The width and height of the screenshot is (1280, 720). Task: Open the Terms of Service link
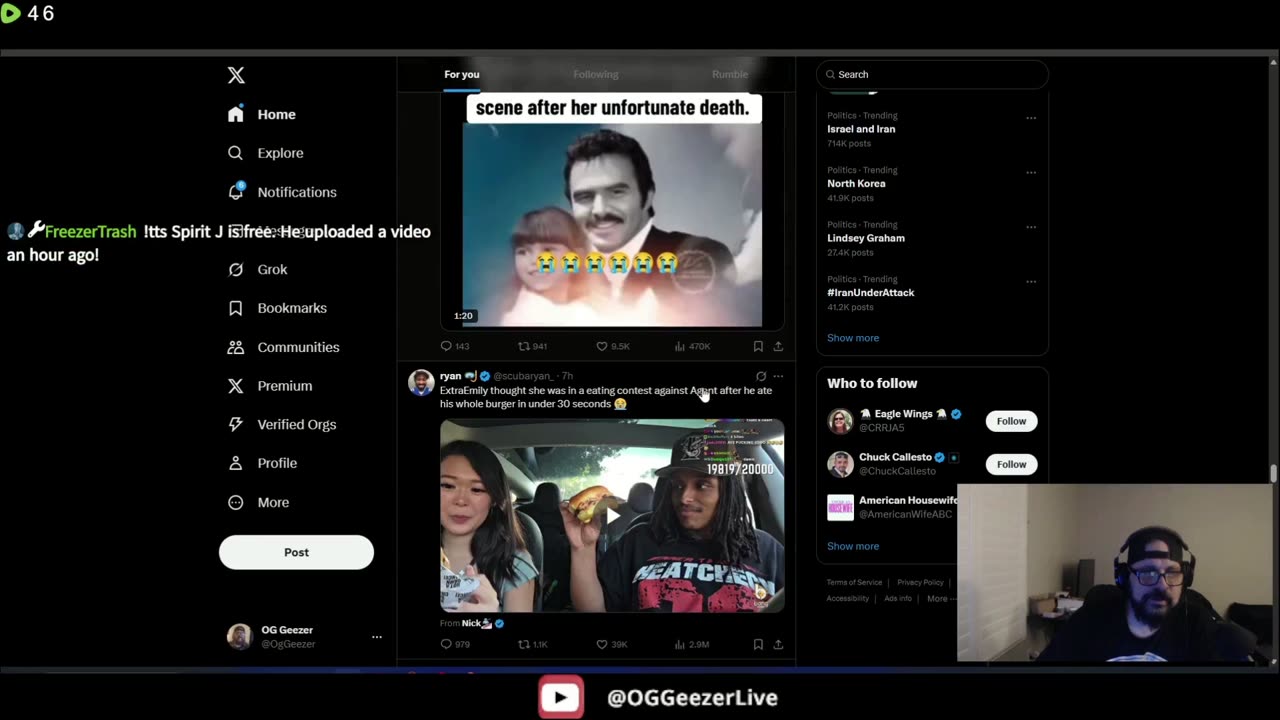click(854, 582)
